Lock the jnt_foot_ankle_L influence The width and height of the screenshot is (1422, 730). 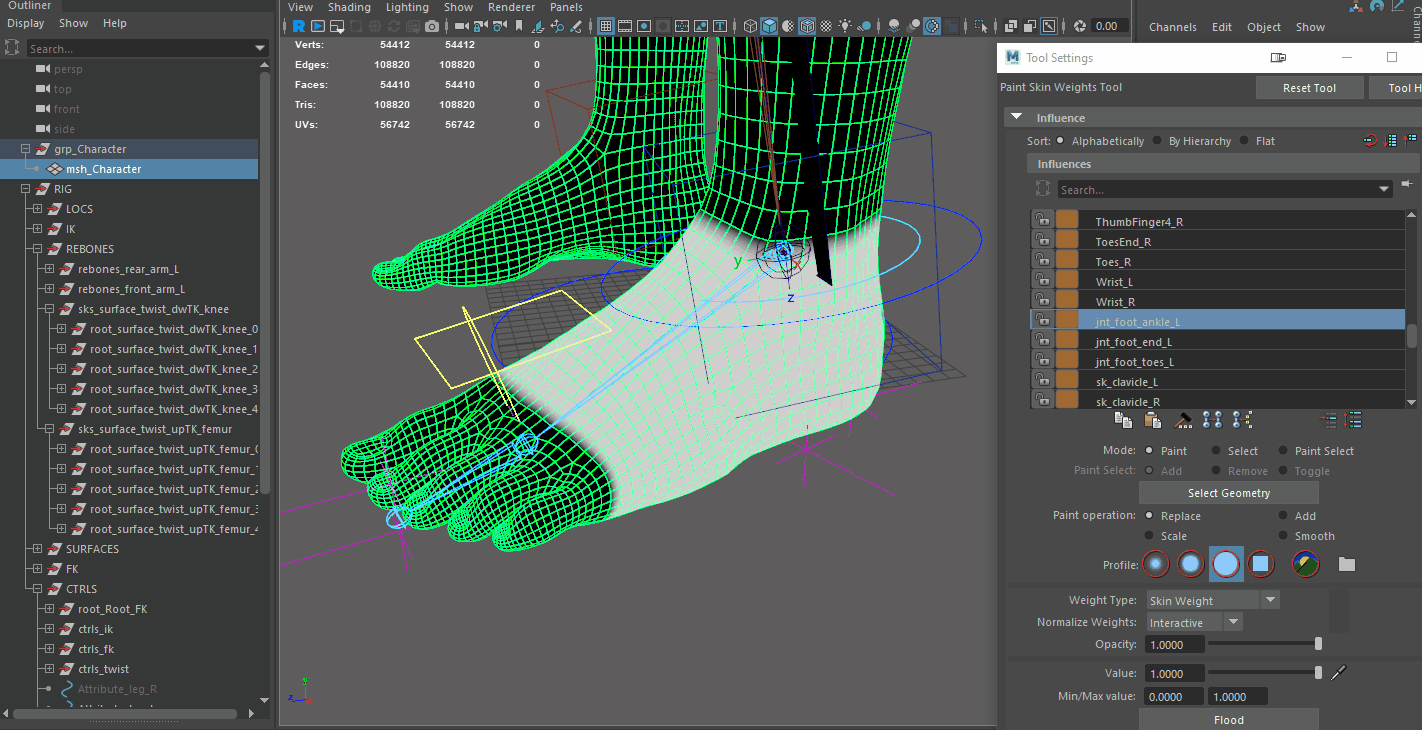click(x=1043, y=319)
